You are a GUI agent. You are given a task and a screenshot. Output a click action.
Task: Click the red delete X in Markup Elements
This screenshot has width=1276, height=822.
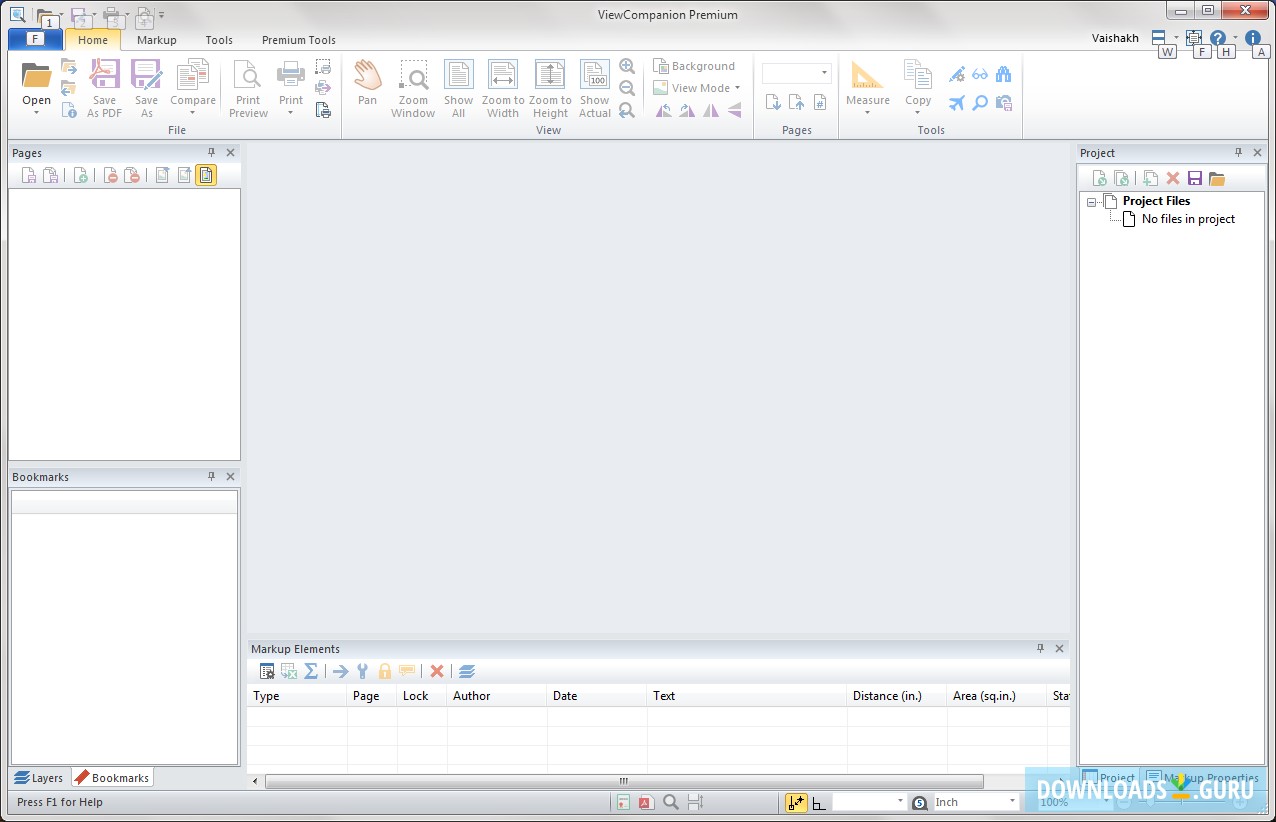[x=436, y=671]
